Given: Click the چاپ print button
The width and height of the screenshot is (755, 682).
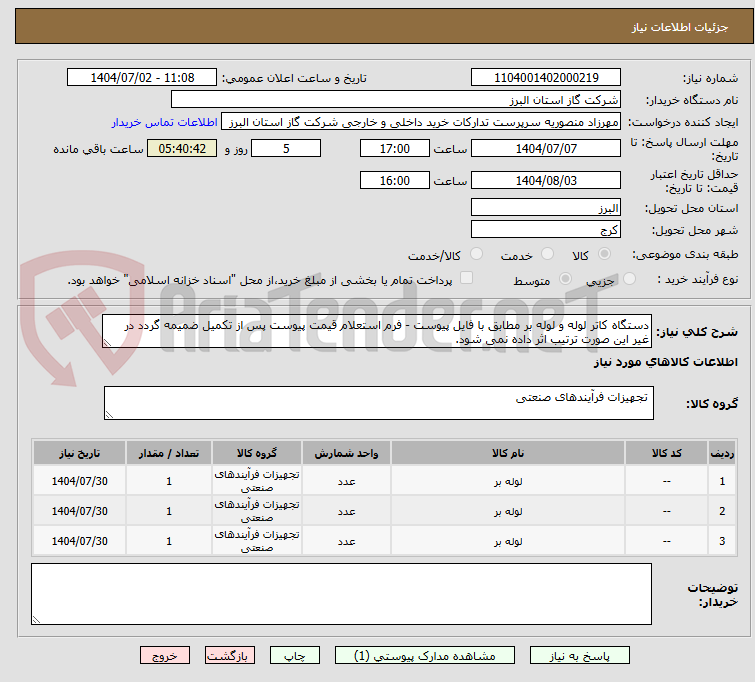Looking at the screenshot, I should [x=295, y=656].
